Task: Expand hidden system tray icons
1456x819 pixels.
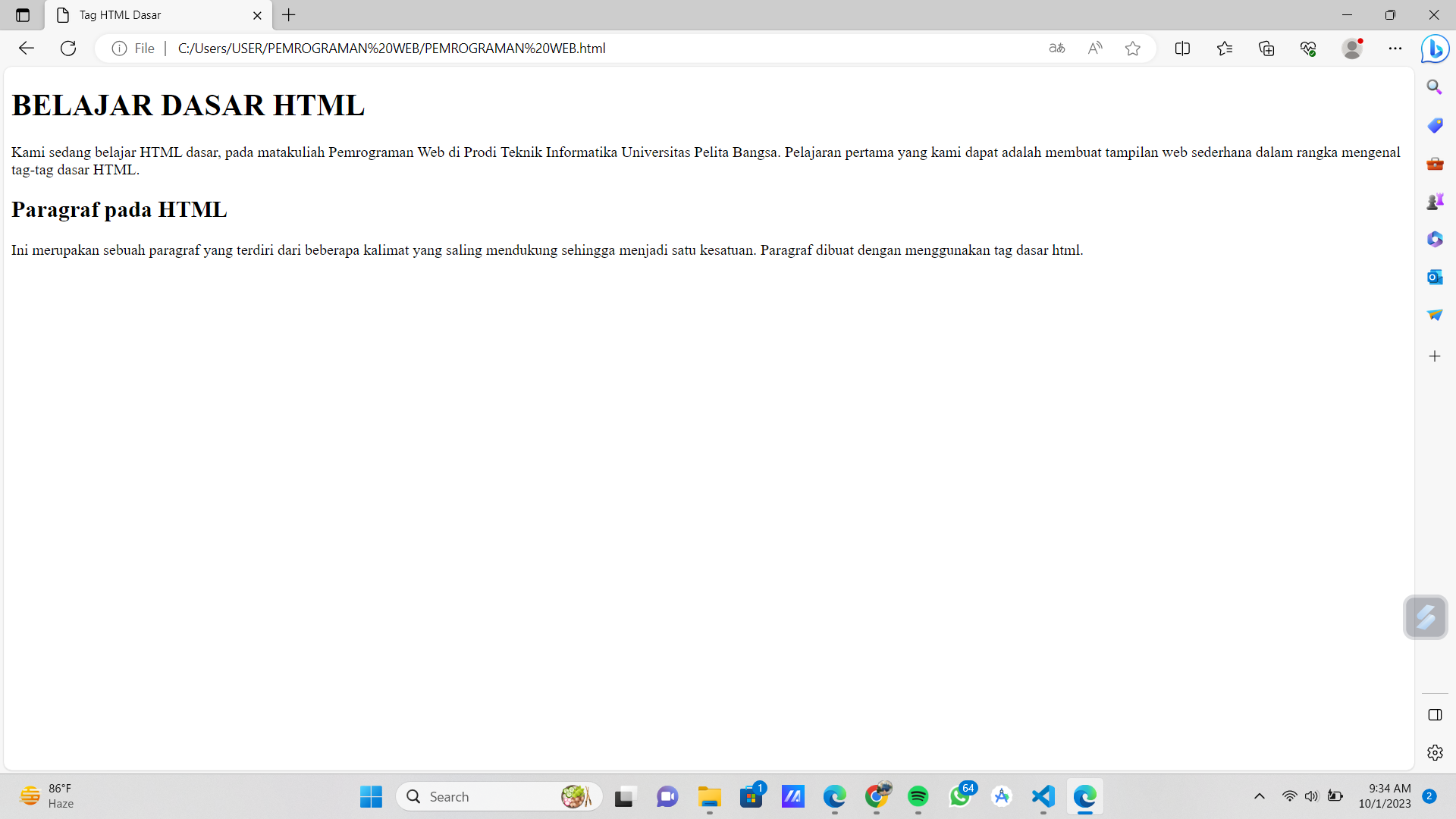Action: coord(1259,796)
